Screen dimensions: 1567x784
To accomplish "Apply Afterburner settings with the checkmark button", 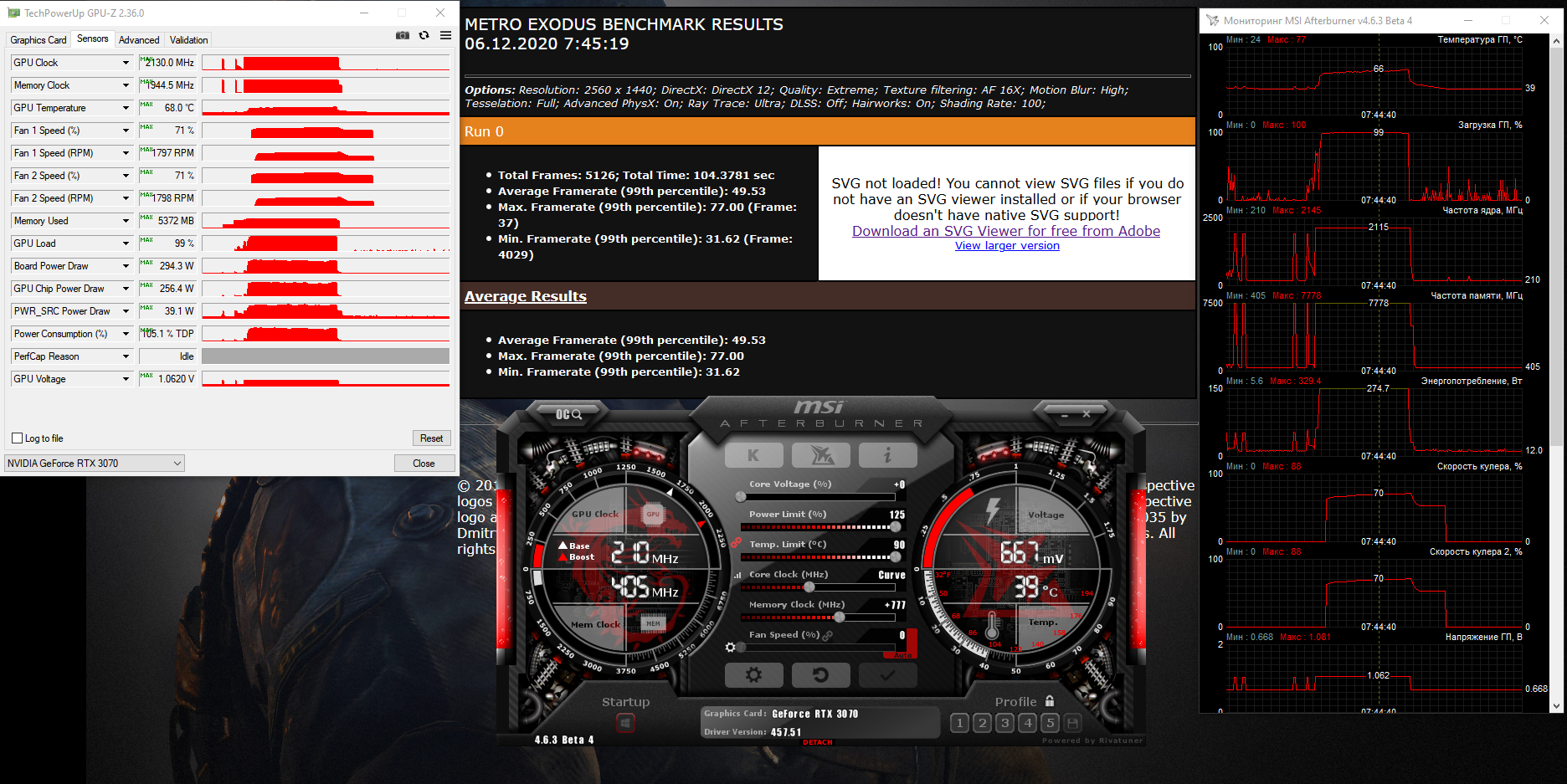I will [x=887, y=675].
